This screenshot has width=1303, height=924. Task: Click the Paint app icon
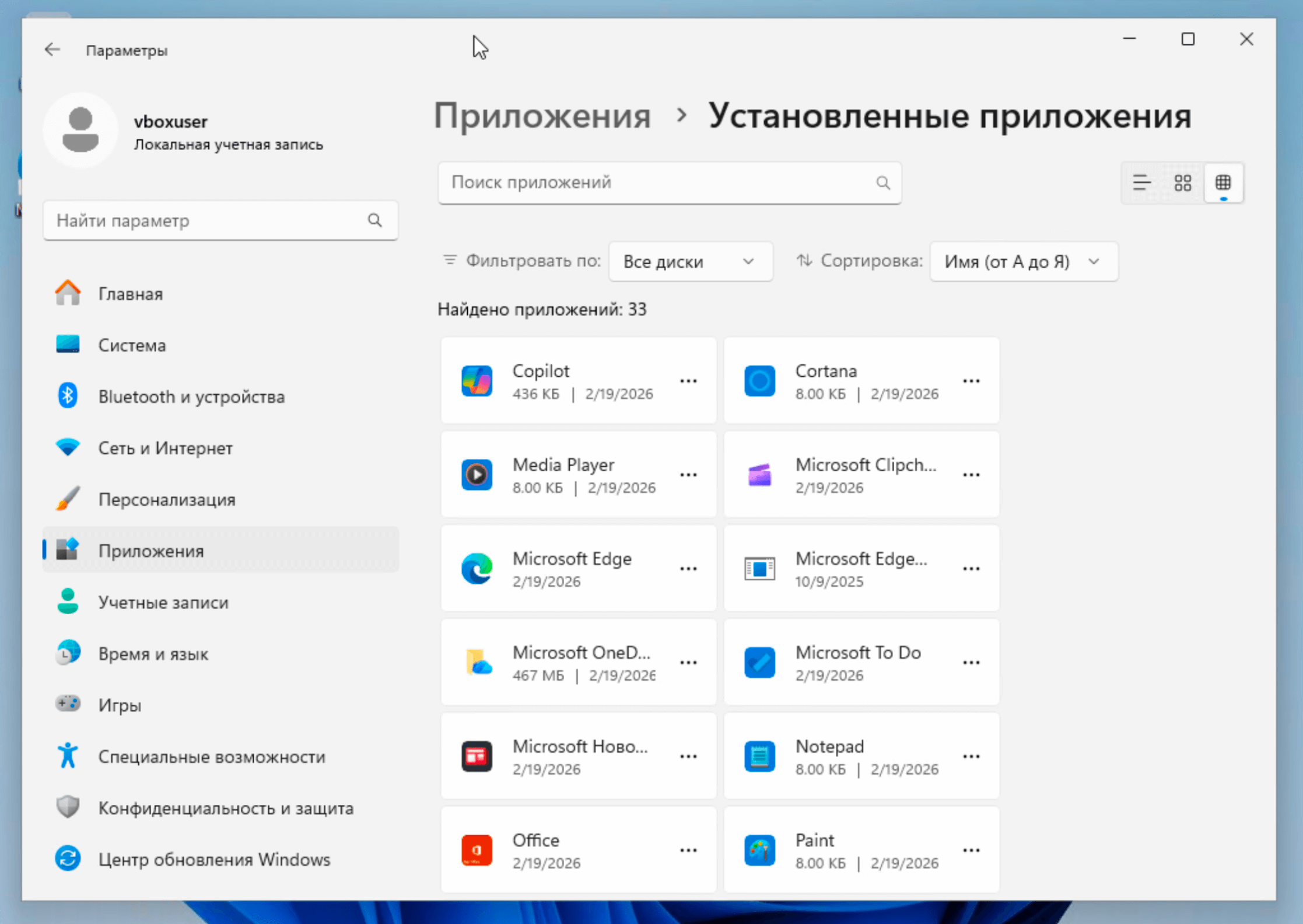click(759, 850)
